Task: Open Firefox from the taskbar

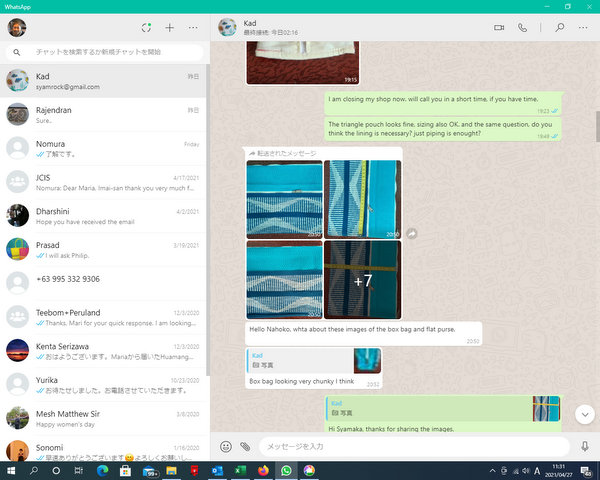Action: pos(263,471)
